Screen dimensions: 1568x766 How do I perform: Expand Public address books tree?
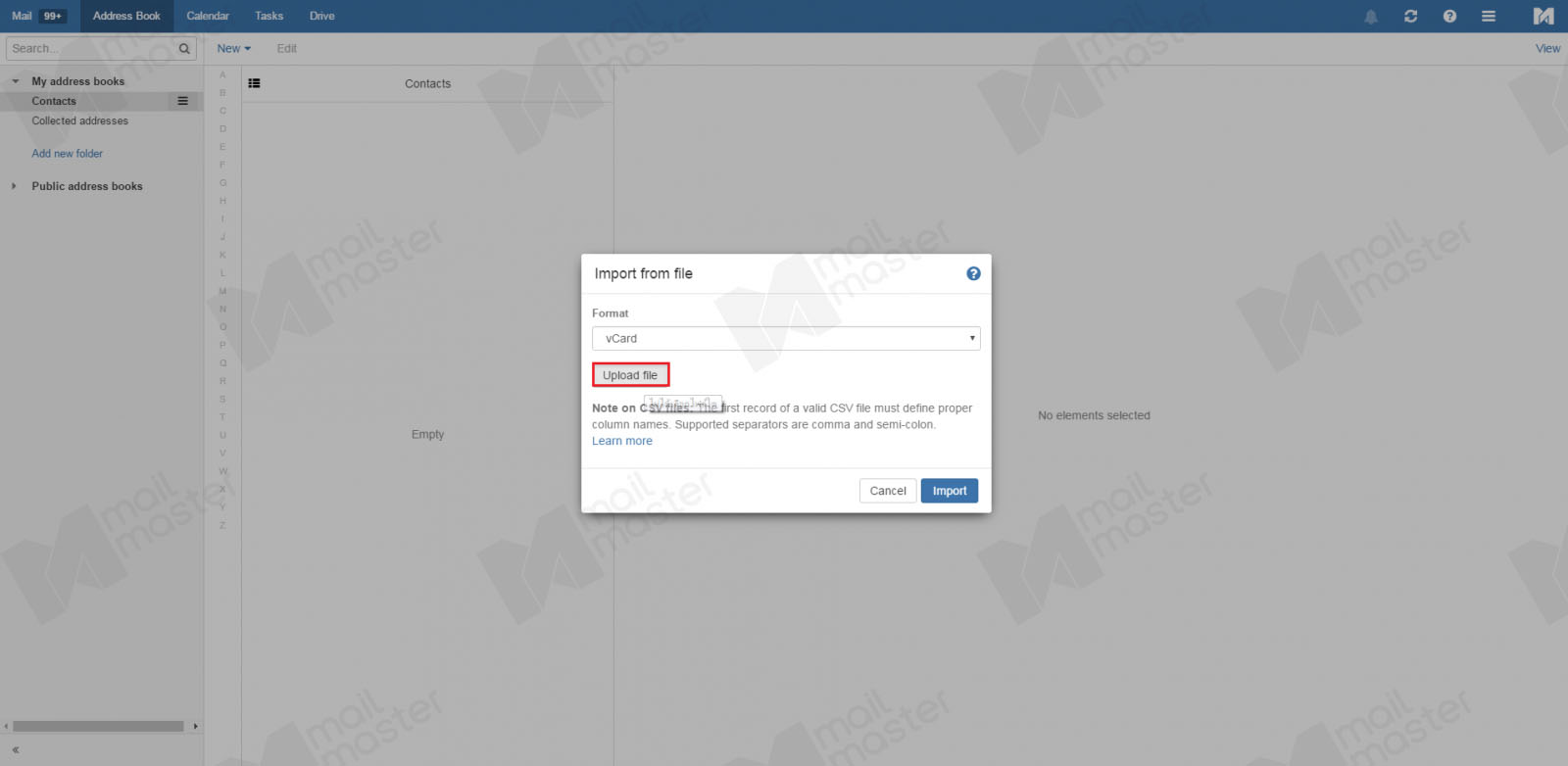(x=14, y=186)
